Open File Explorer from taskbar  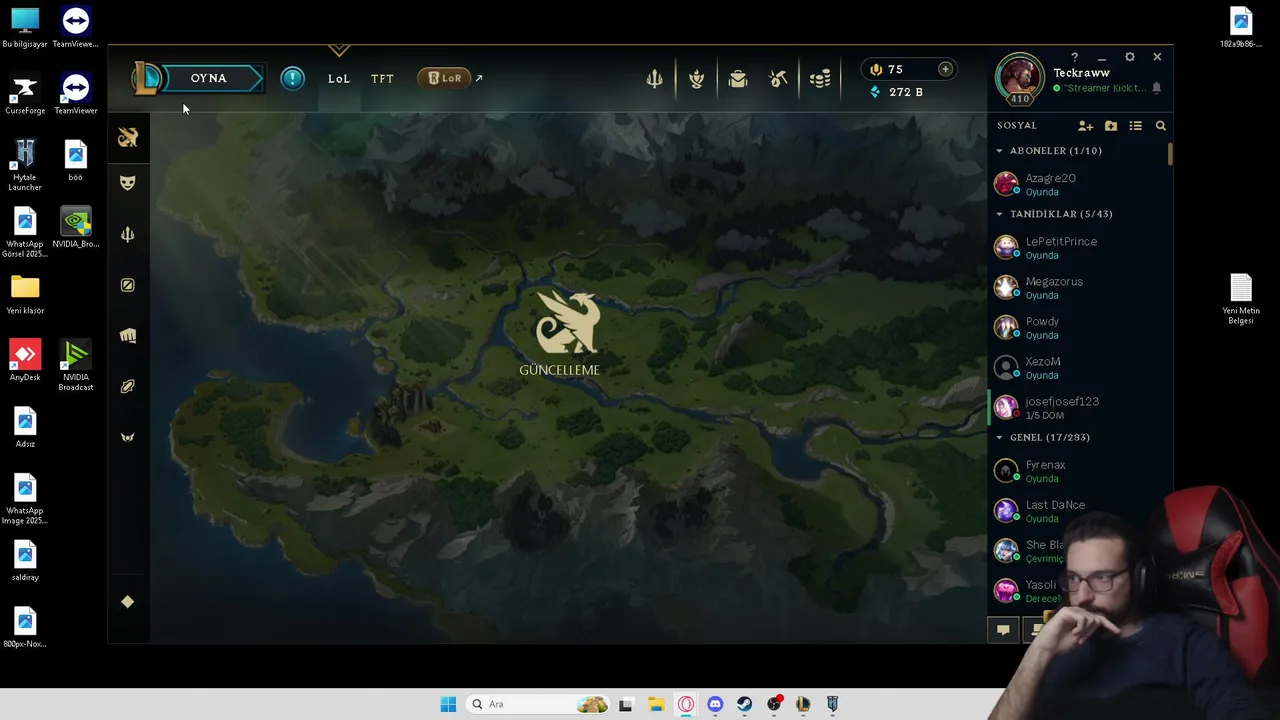coord(656,704)
